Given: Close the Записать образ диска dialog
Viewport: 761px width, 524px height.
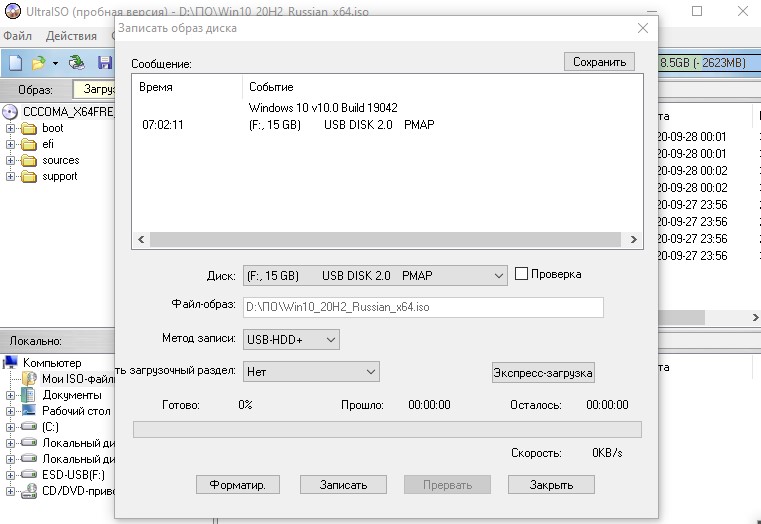Looking at the screenshot, I should pos(643,28).
